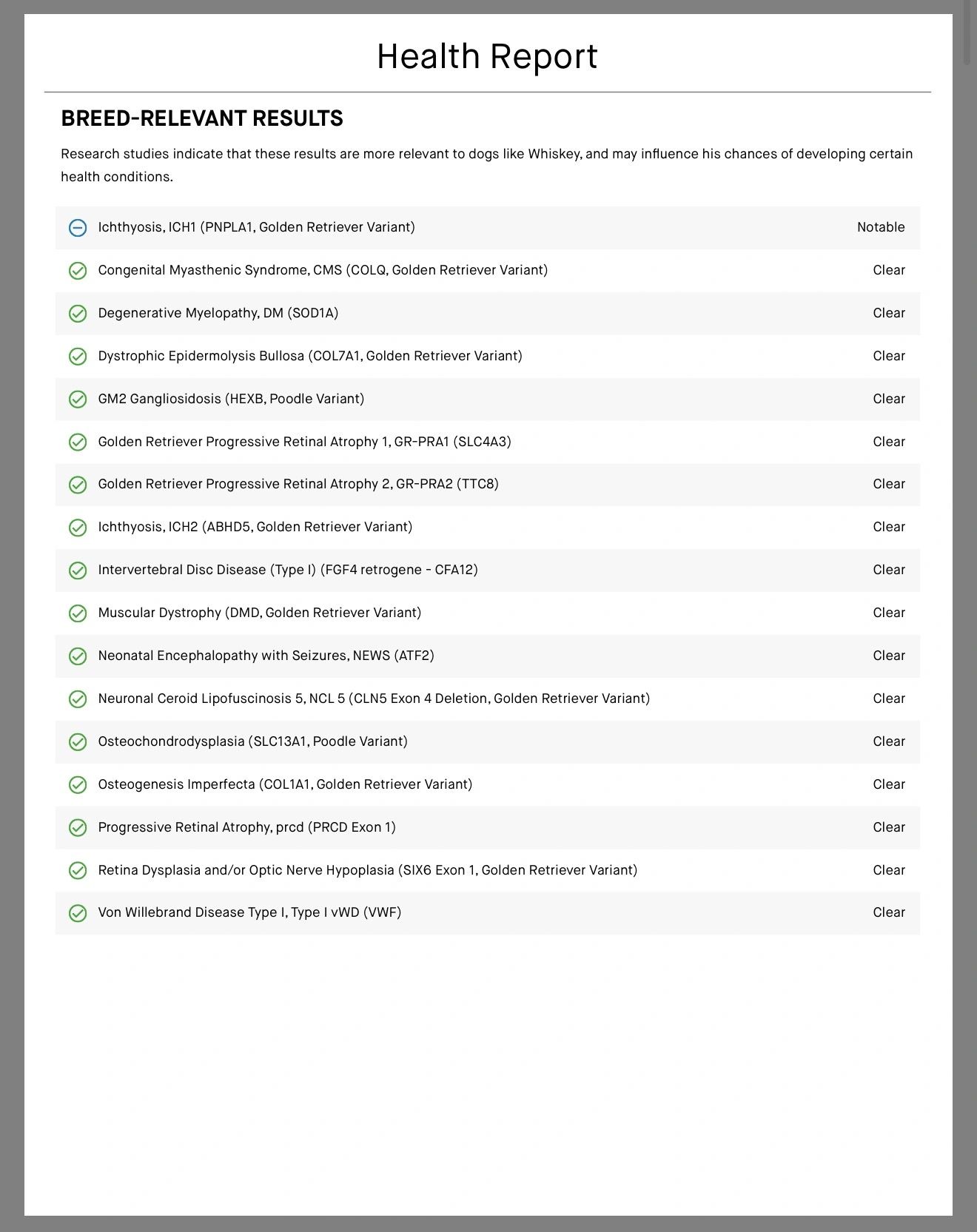Click checkmark icon for Osteochondrodysplasia
The height and width of the screenshot is (1232, 977).
click(x=78, y=742)
